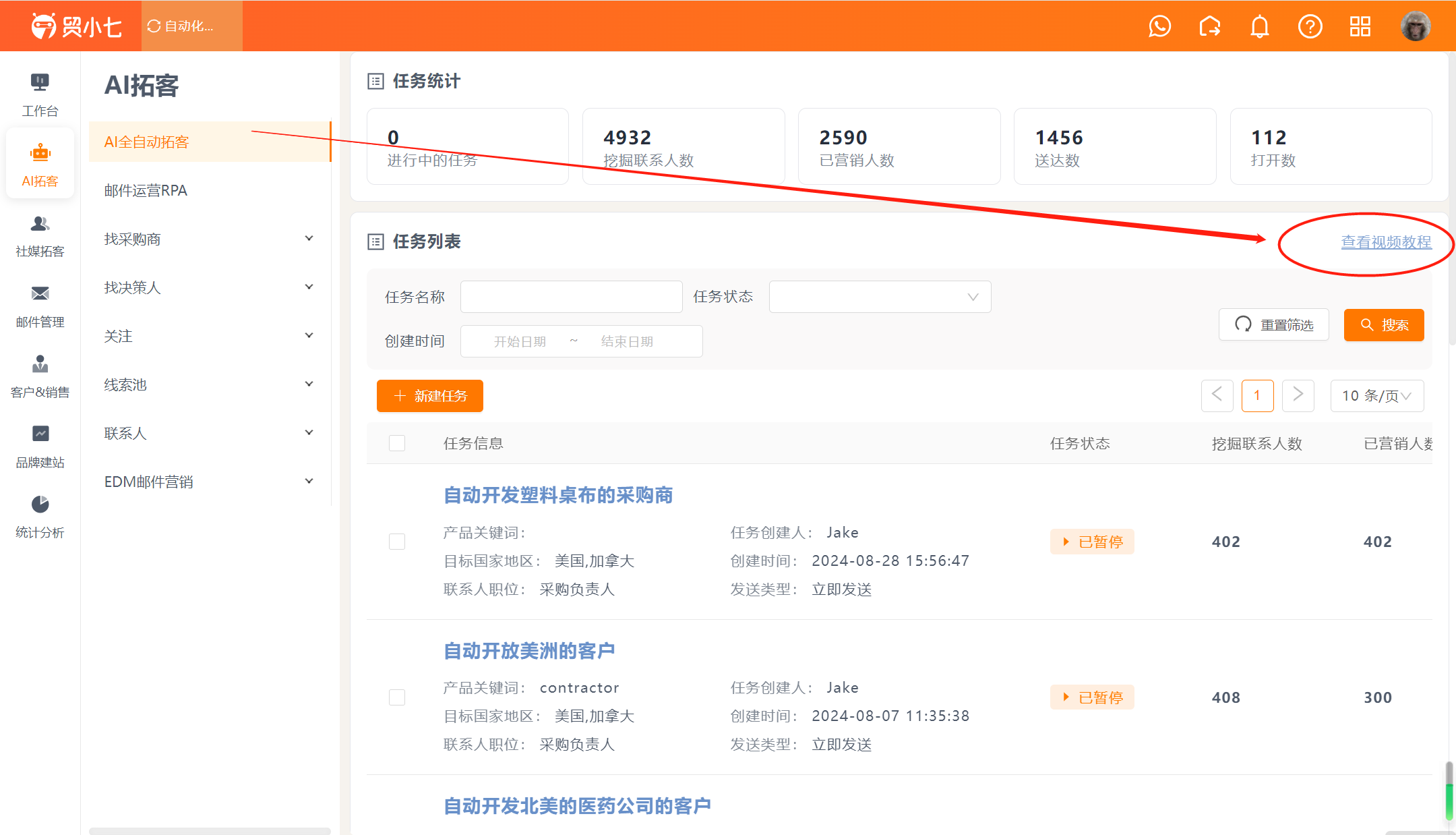Select page 1 in pagination

[x=1257, y=395]
